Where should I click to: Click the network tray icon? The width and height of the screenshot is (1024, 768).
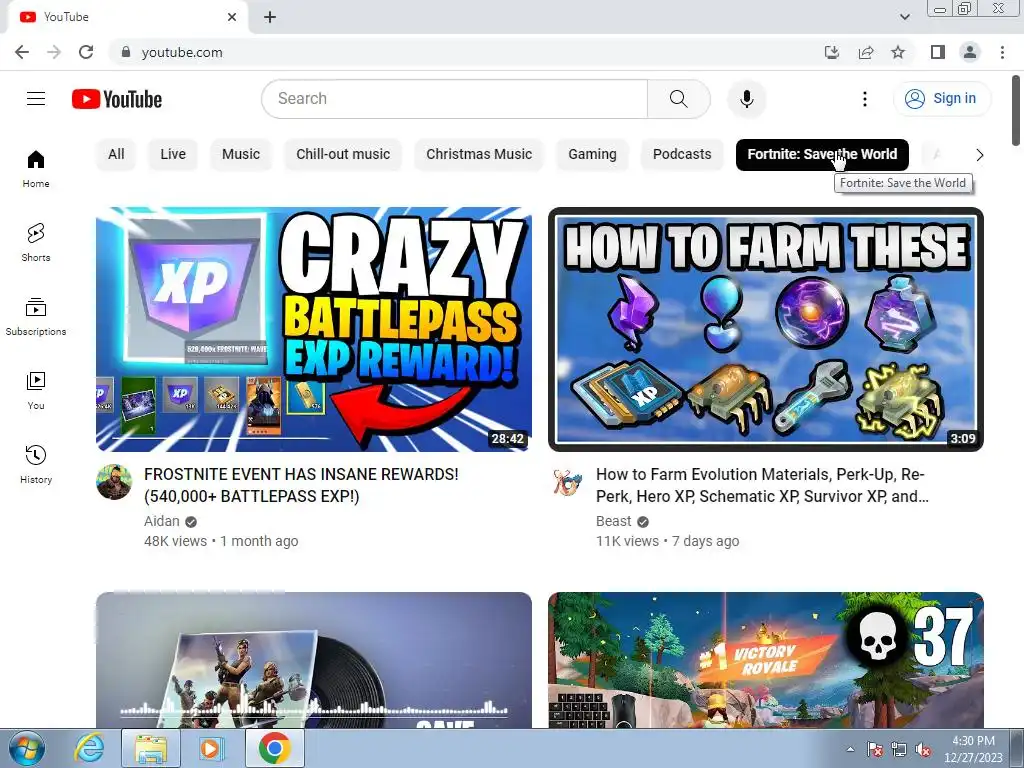(x=899, y=750)
